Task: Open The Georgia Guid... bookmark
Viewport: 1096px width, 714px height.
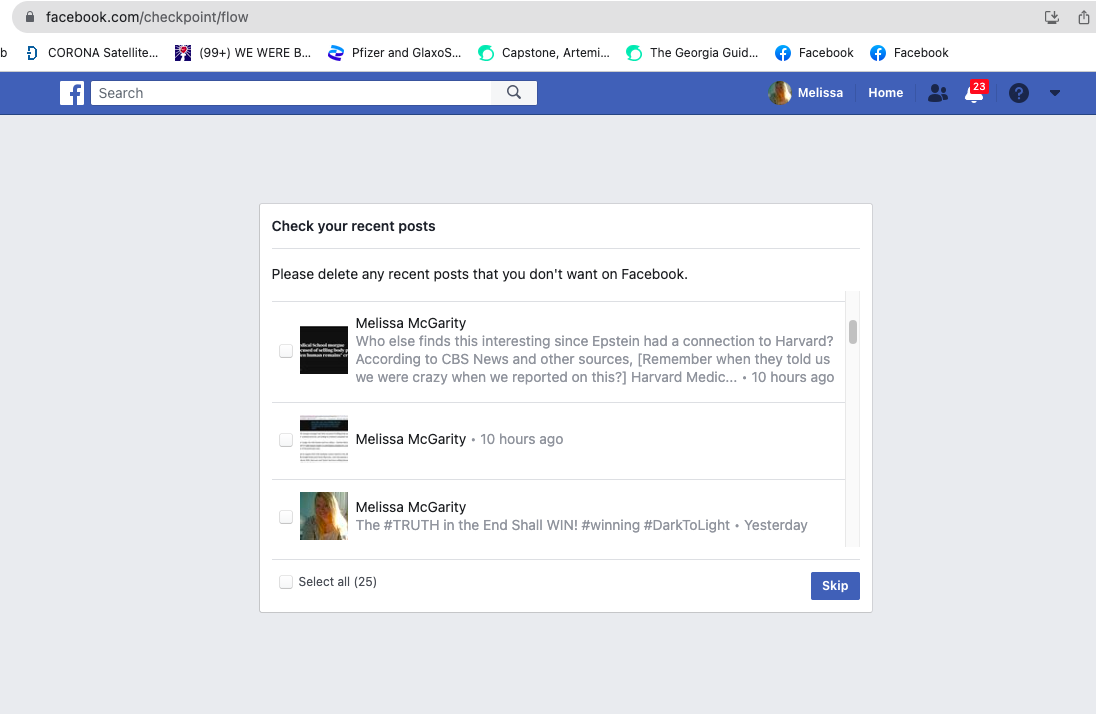Action: click(692, 53)
